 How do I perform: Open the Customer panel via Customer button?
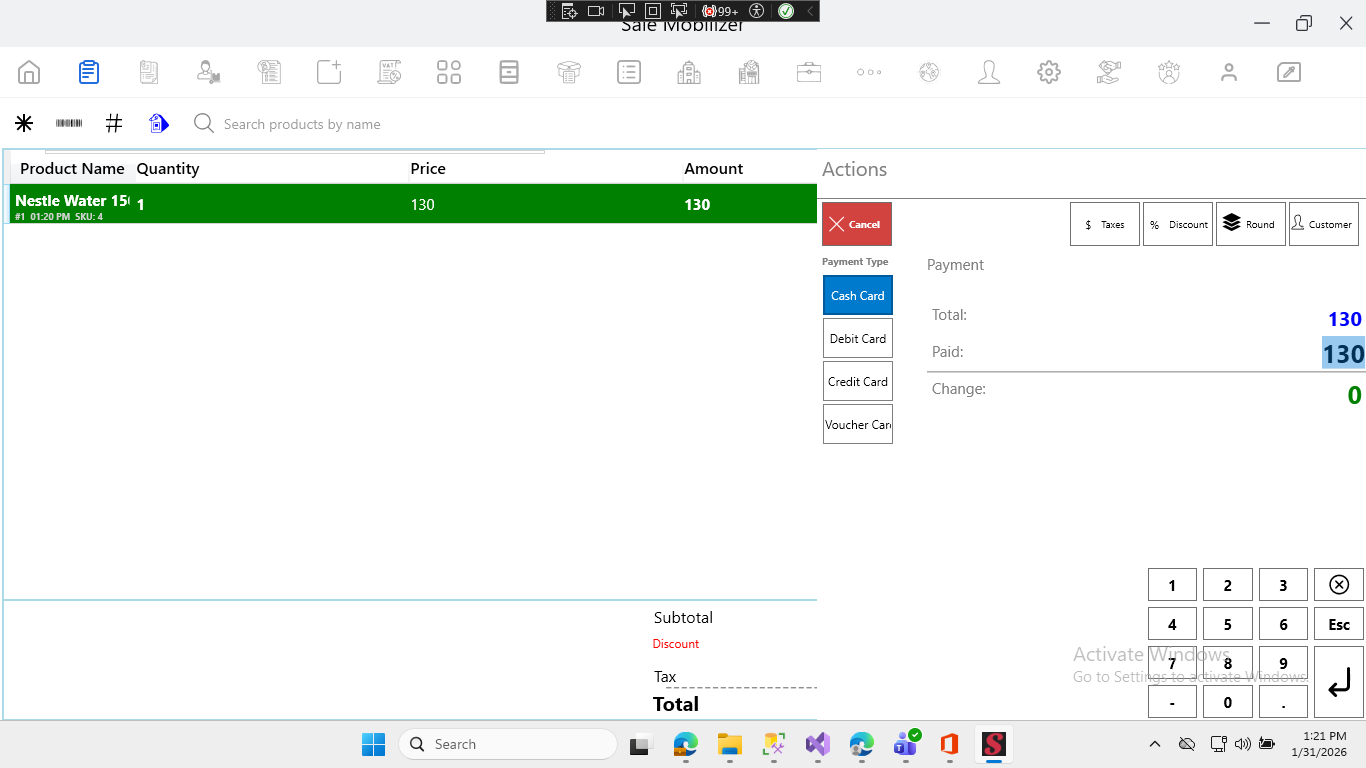[1323, 223]
